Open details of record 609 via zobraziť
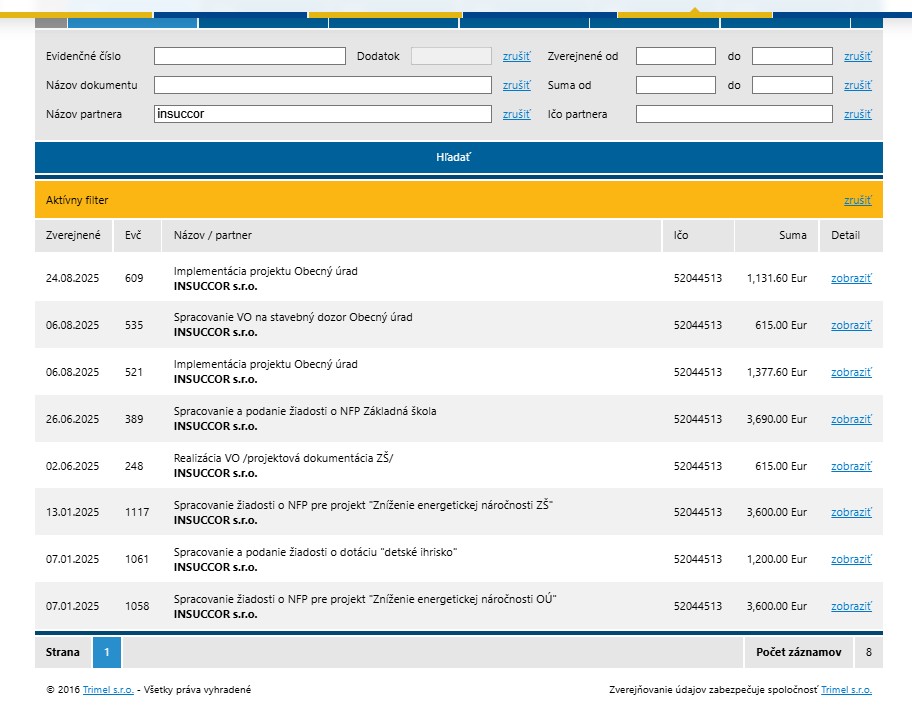Image resolution: width=912 pixels, height=716 pixels. 851,278
